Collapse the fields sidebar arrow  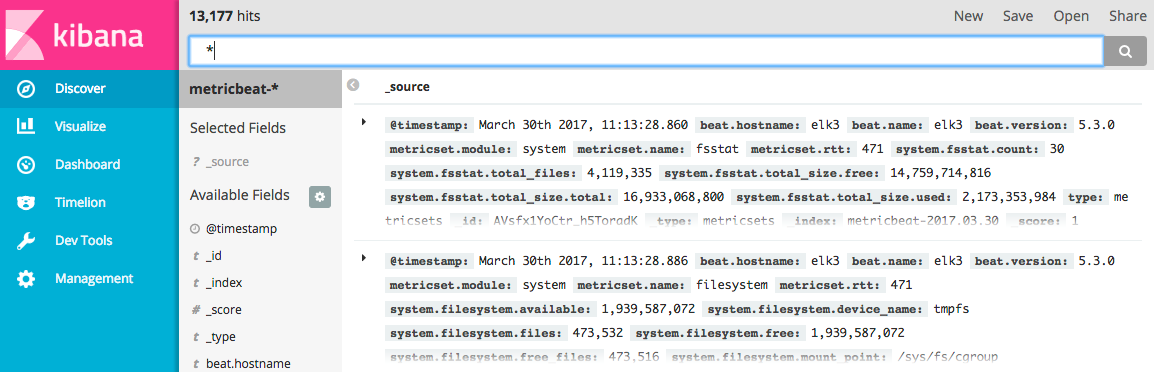click(x=353, y=85)
